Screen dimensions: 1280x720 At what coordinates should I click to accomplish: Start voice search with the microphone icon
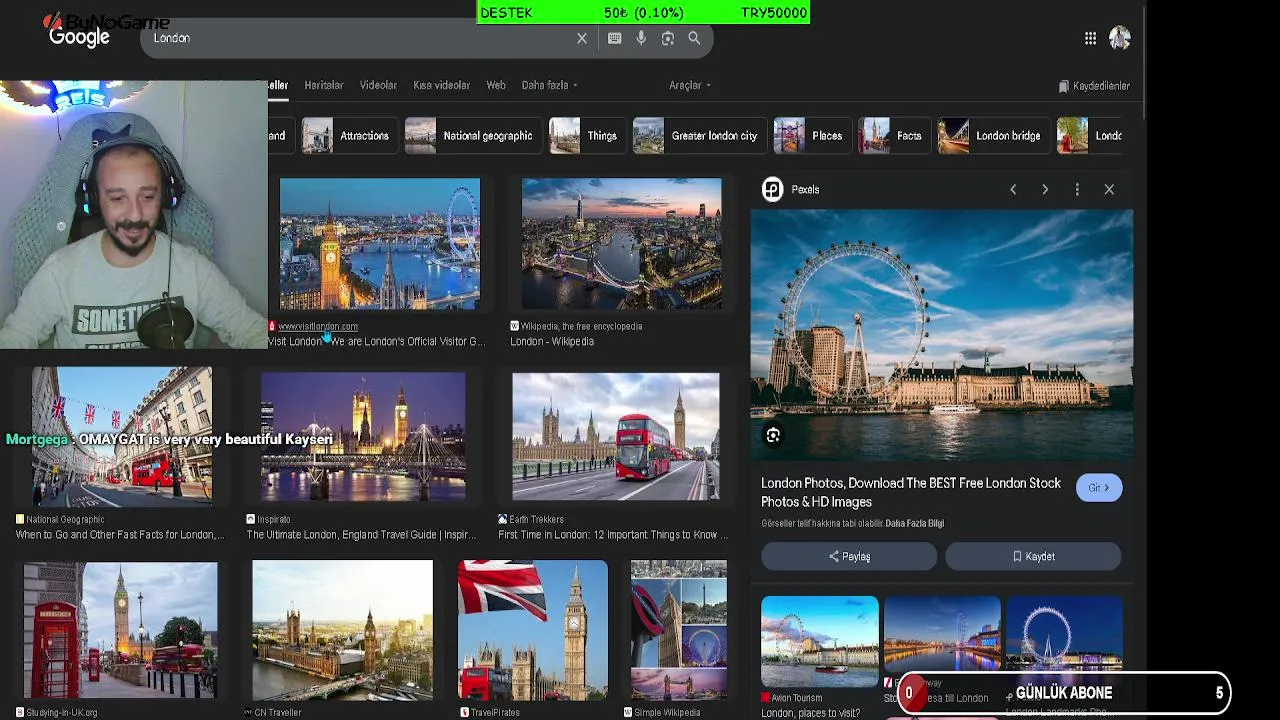point(641,38)
